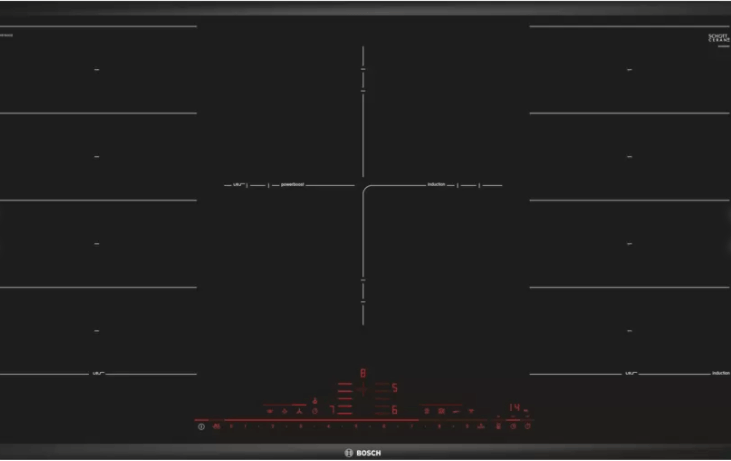Select the cooking zone showing level 7
Viewport: 731px width, 461px height.
click(x=331, y=409)
